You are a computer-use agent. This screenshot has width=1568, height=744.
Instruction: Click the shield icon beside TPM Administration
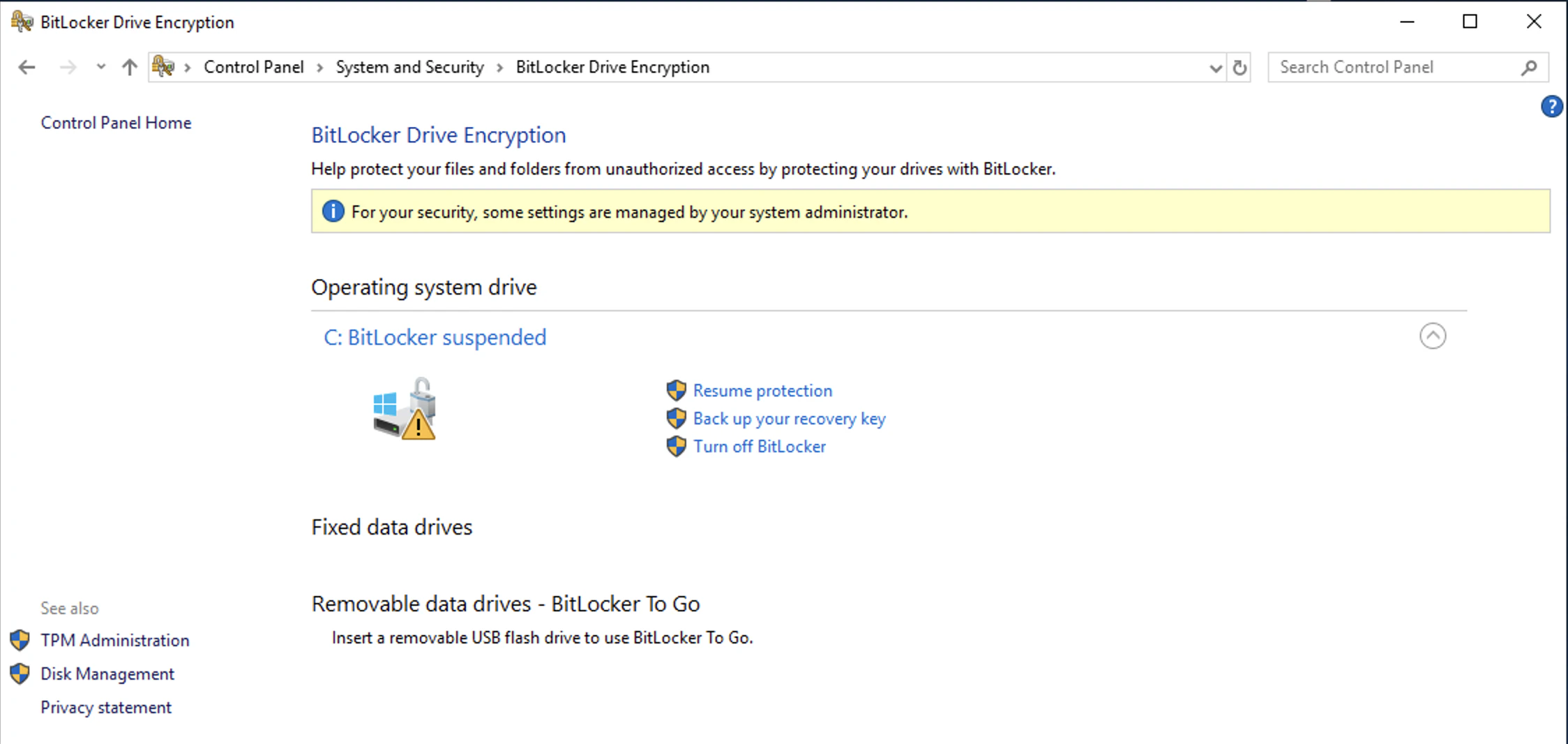[x=20, y=640]
